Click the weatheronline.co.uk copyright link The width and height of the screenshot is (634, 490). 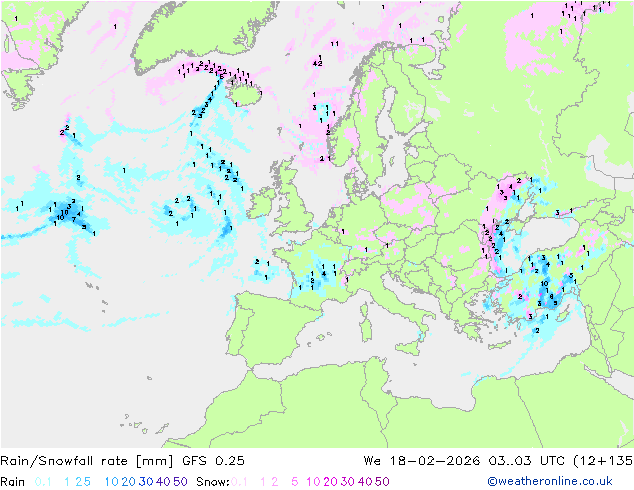coord(550,481)
